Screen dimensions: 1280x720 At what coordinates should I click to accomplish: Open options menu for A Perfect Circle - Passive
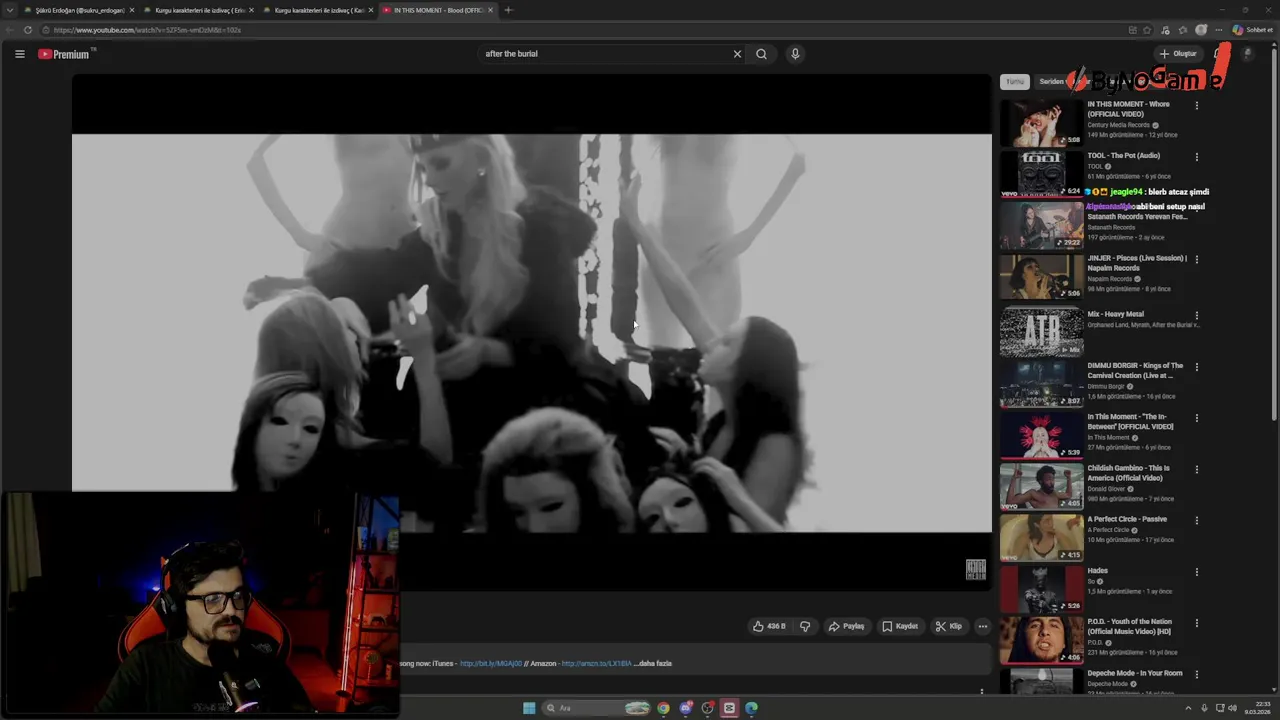1197,520
